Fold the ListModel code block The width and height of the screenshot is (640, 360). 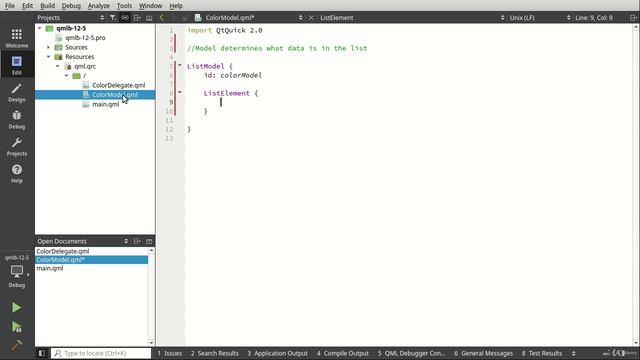pos(180,65)
